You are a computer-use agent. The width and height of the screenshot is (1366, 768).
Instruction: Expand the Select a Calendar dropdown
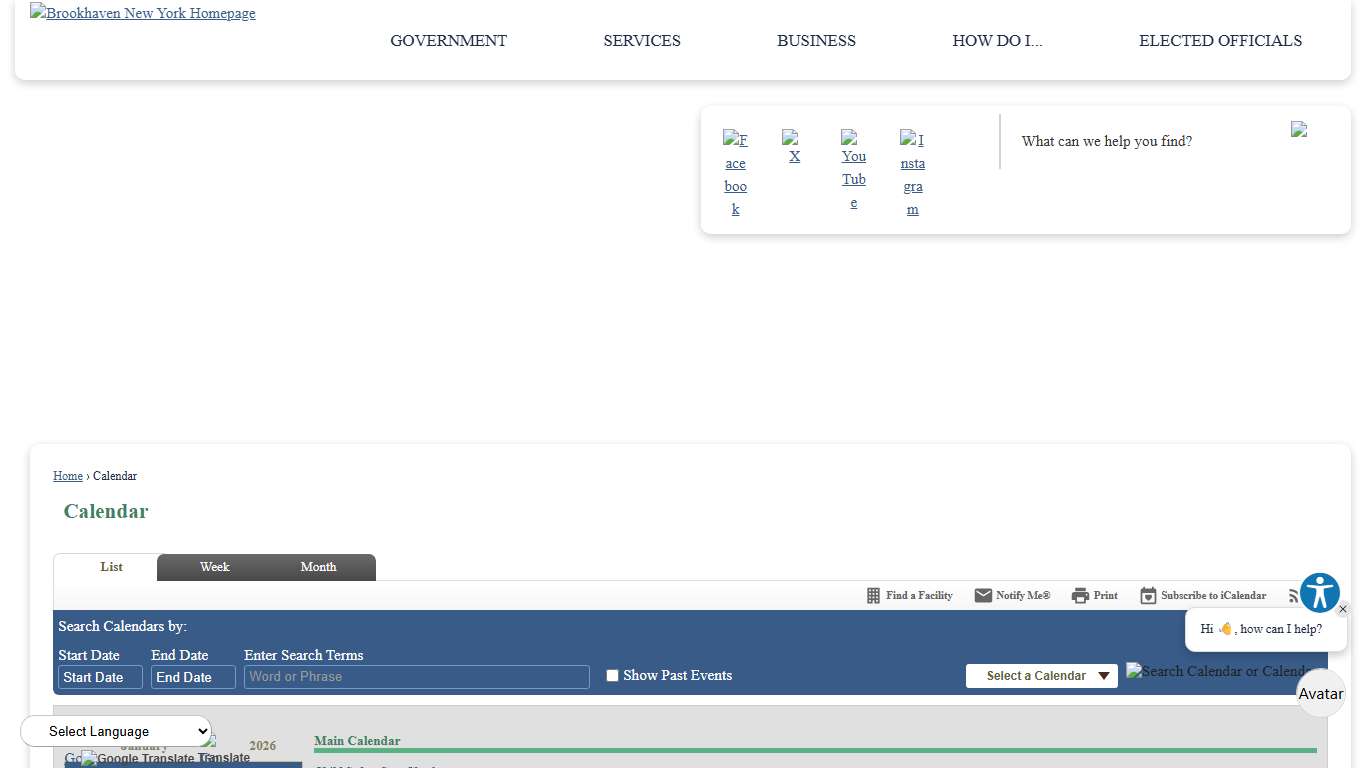pyautogui.click(x=1041, y=676)
